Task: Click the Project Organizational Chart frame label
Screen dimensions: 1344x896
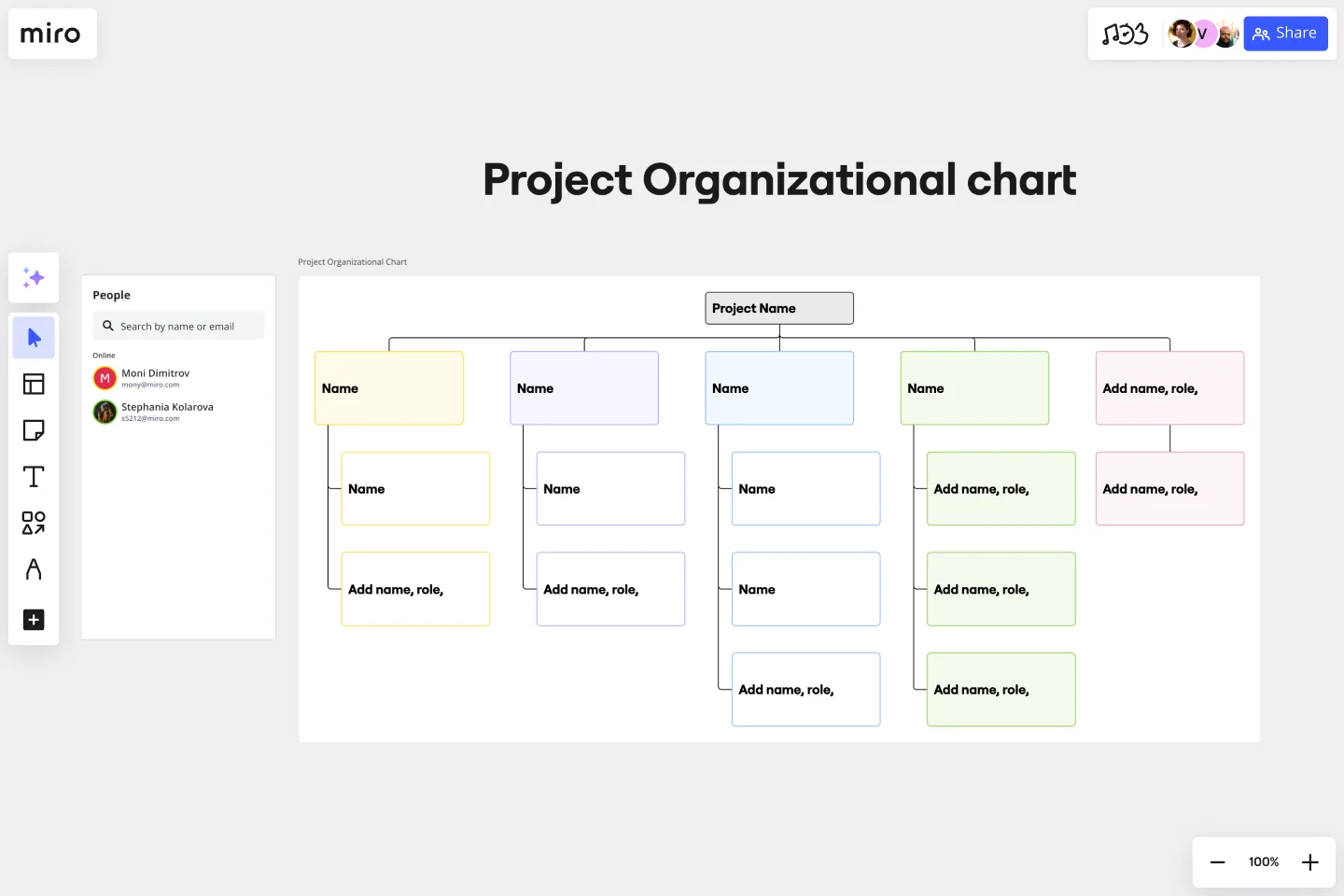Action: click(353, 262)
